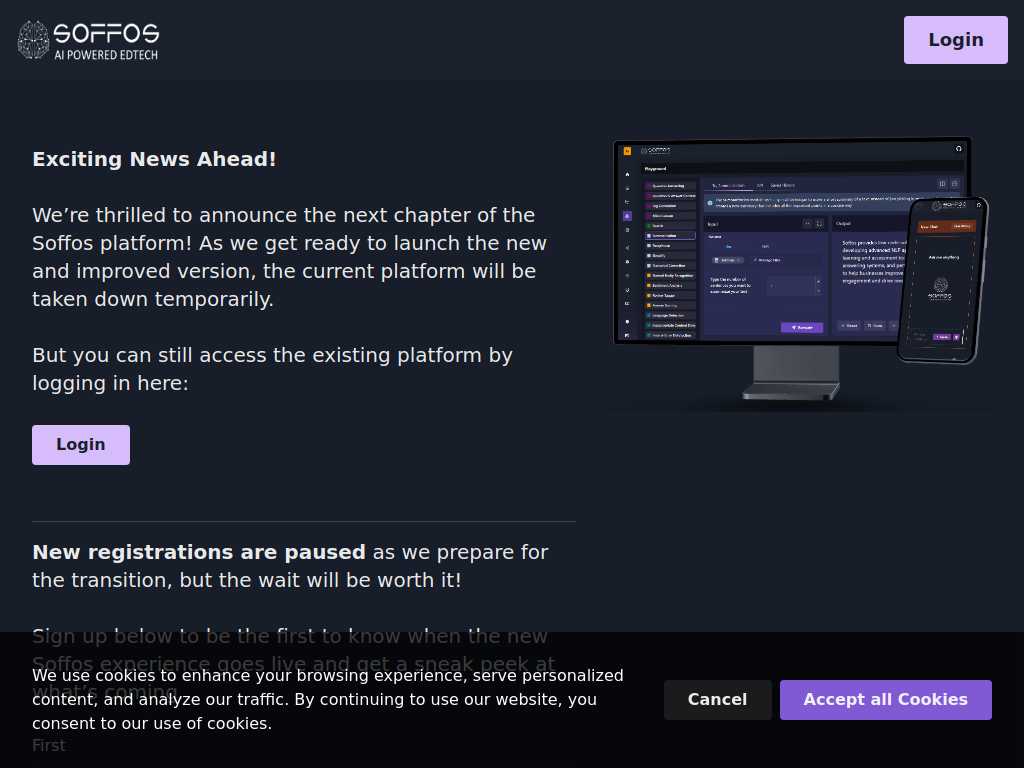Click the Login button in the header
The width and height of the screenshot is (1024, 768).
click(955, 40)
